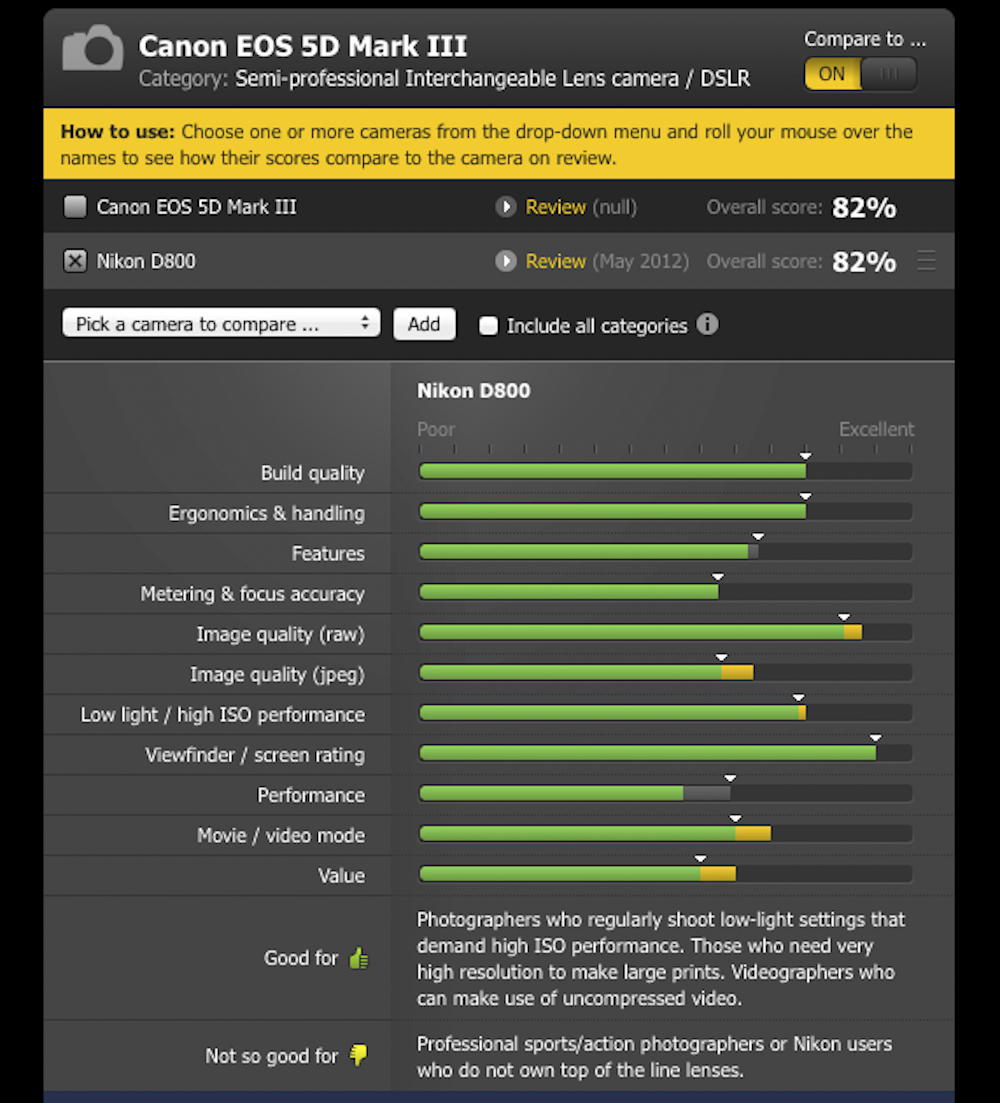Enable Include all categories checkbox
Image resolution: width=1000 pixels, height=1103 pixels.
pos(488,326)
